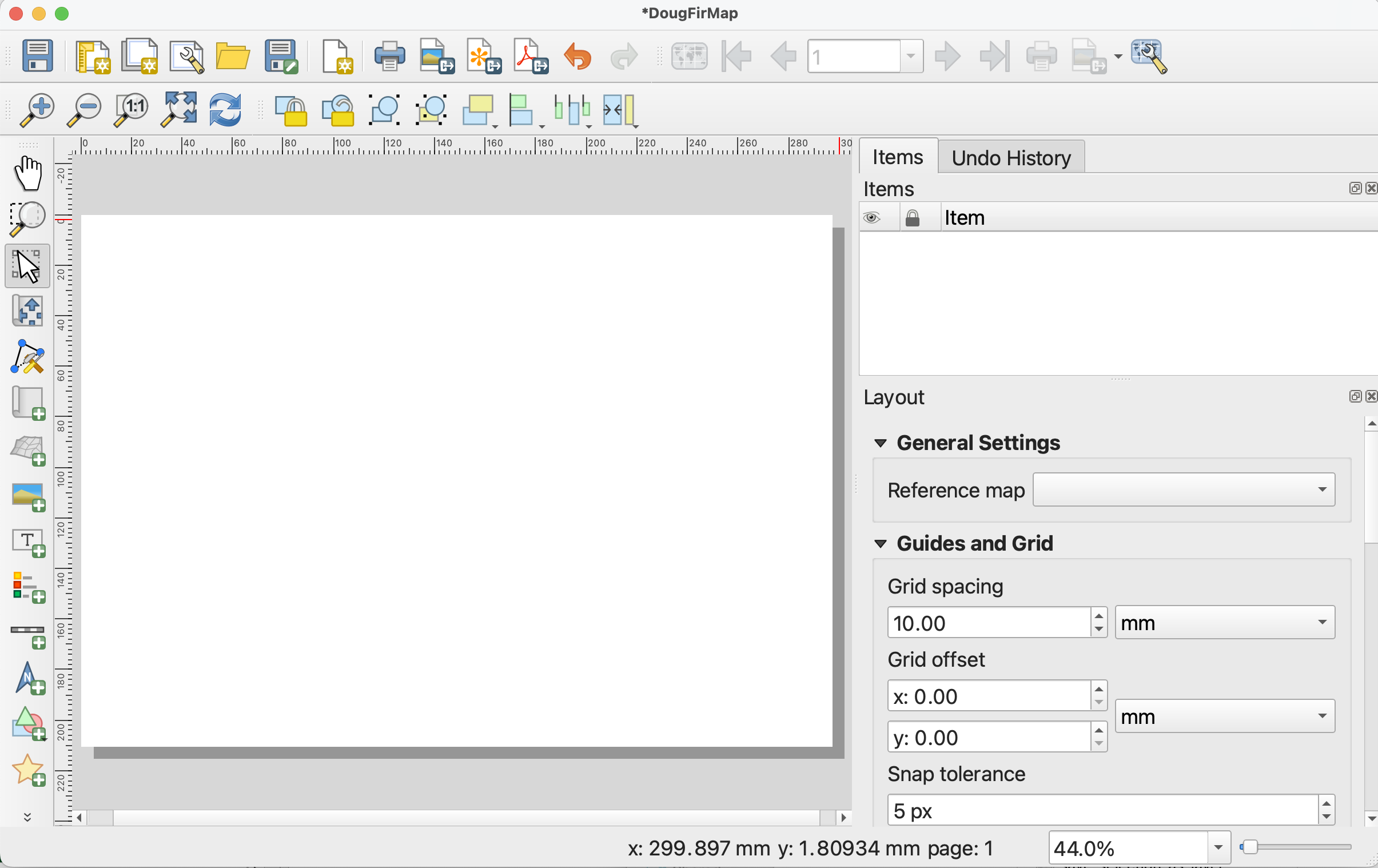Image resolution: width=1378 pixels, height=868 pixels.
Task: Click the Add North Arrow tool
Action: click(x=27, y=680)
